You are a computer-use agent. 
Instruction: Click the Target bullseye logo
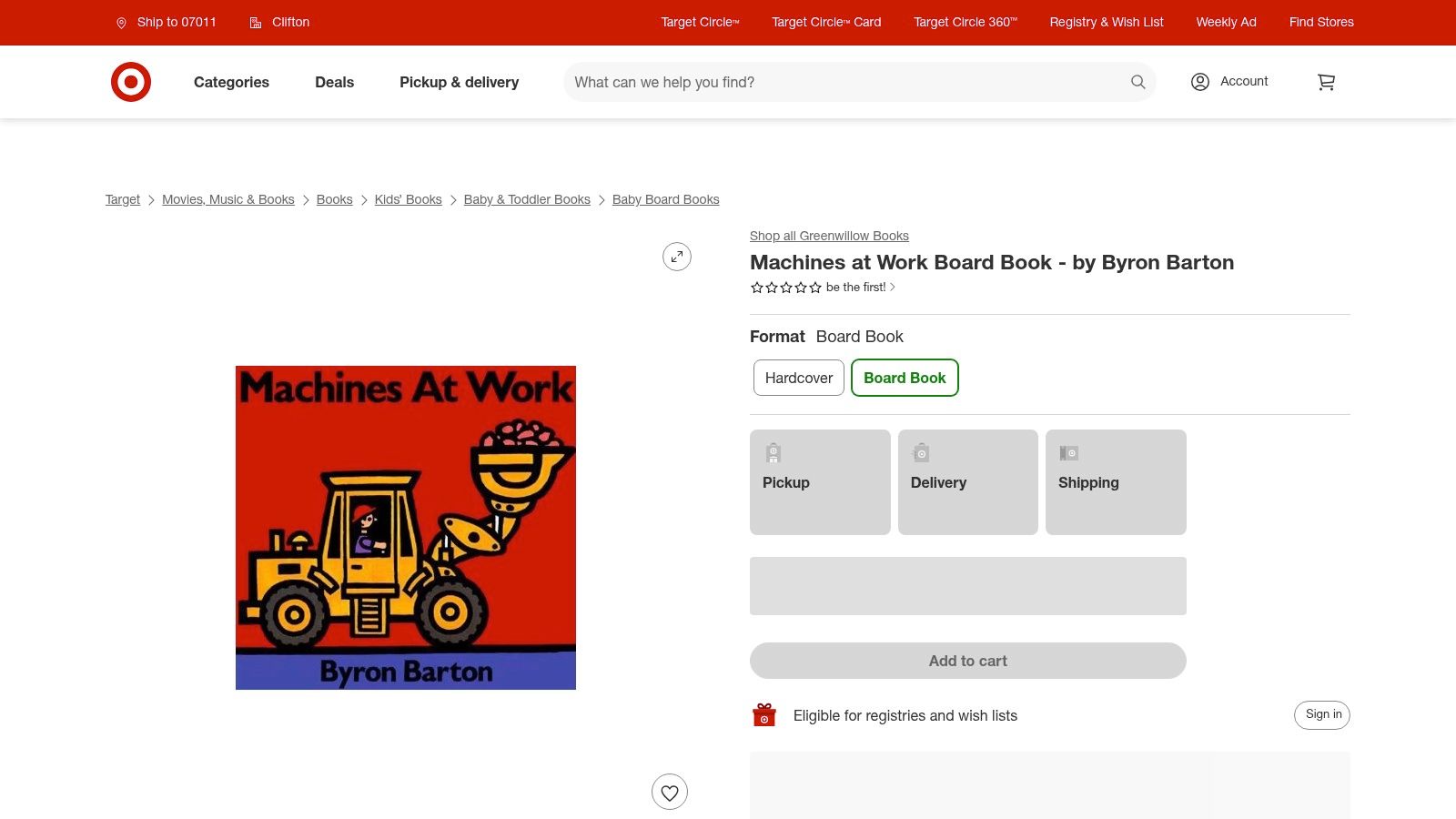pos(131,82)
